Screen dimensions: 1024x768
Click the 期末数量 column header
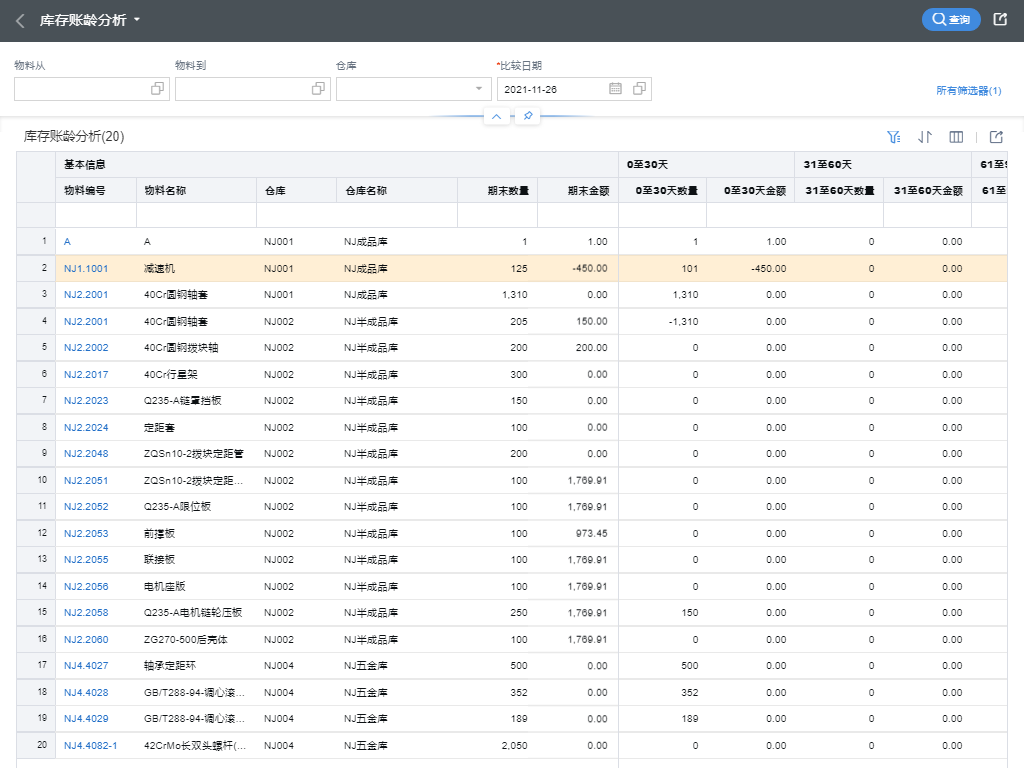pos(497,191)
